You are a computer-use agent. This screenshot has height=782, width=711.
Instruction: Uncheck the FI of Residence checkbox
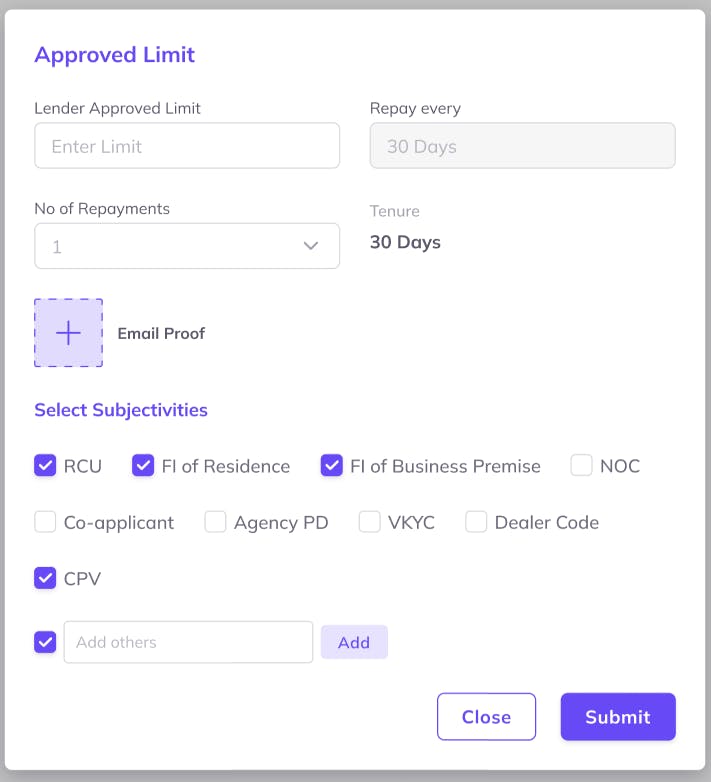(x=143, y=466)
